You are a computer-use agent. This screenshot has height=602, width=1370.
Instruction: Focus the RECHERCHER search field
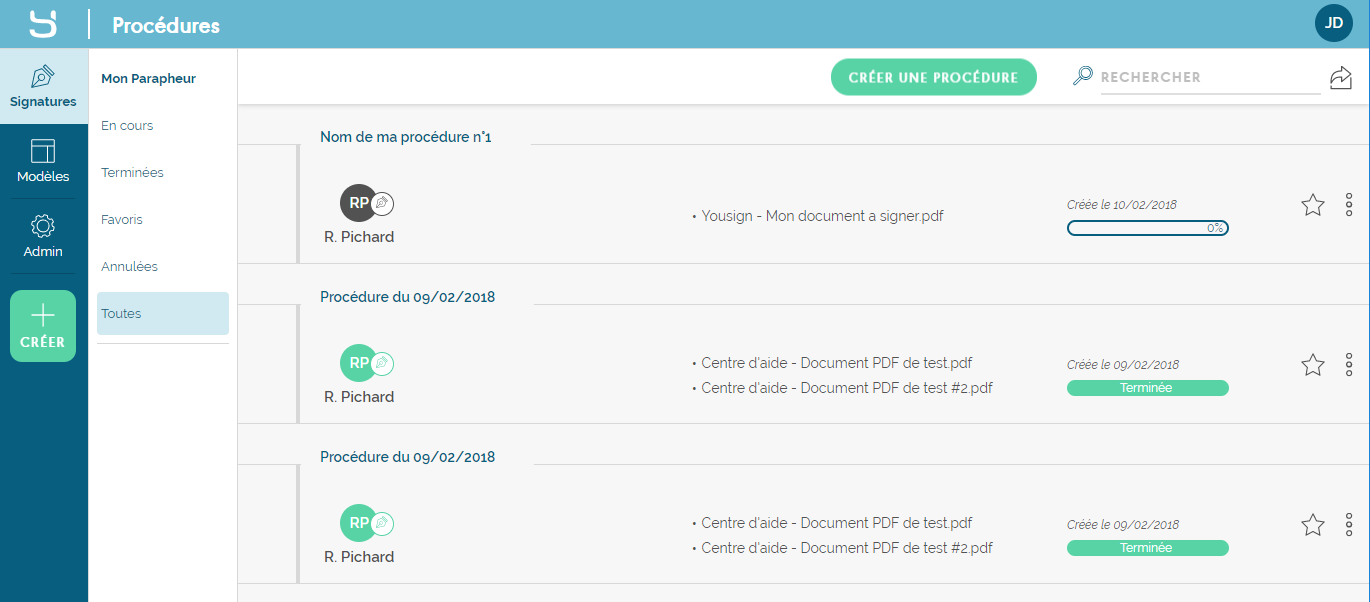pyautogui.click(x=1210, y=77)
